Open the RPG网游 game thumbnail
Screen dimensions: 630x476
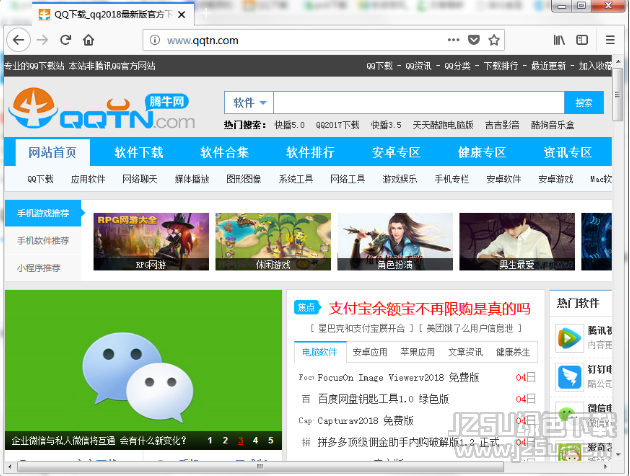pyautogui.click(x=151, y=241)
